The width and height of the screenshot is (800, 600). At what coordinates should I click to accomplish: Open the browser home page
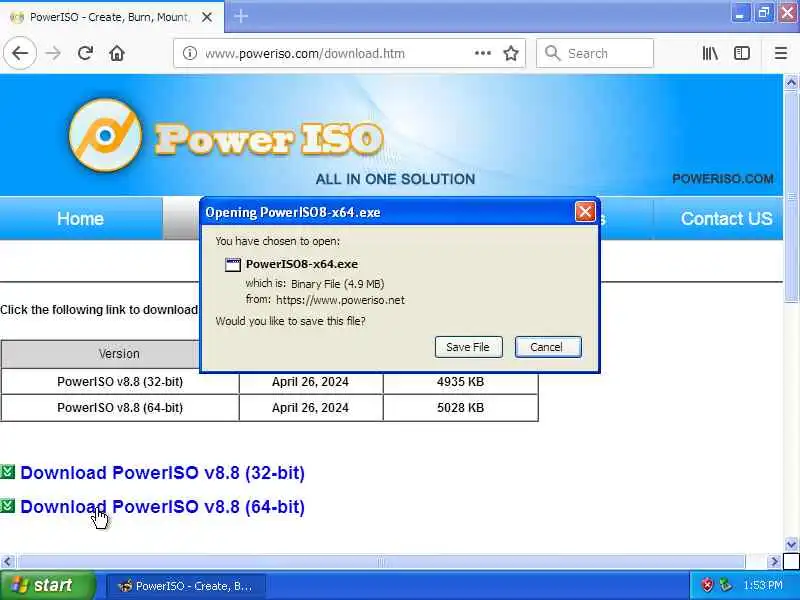pos(117,53)
